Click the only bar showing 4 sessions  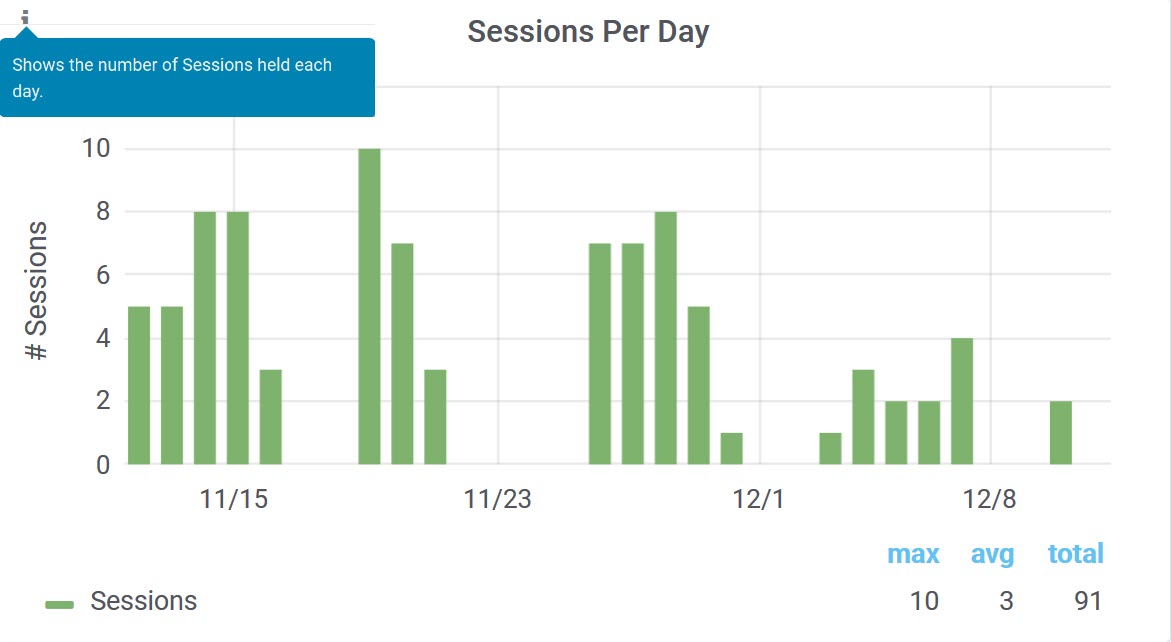coord(962,401)
